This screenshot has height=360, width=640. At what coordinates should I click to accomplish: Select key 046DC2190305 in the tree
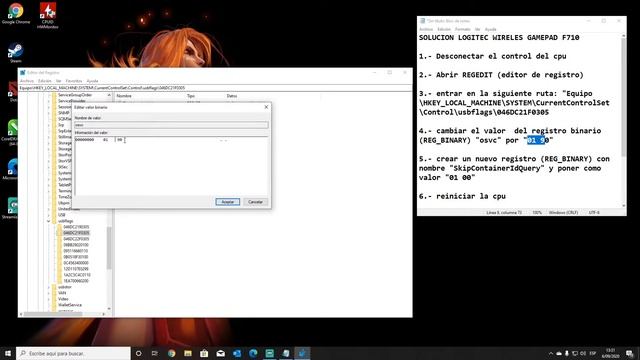76,227
